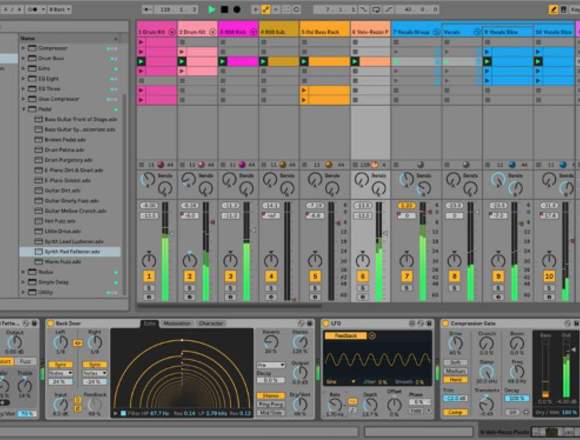Viewport: 580px width, 440px height.
Task: Click the Back Door device hot-swap icon
Action: pos(301,323)
